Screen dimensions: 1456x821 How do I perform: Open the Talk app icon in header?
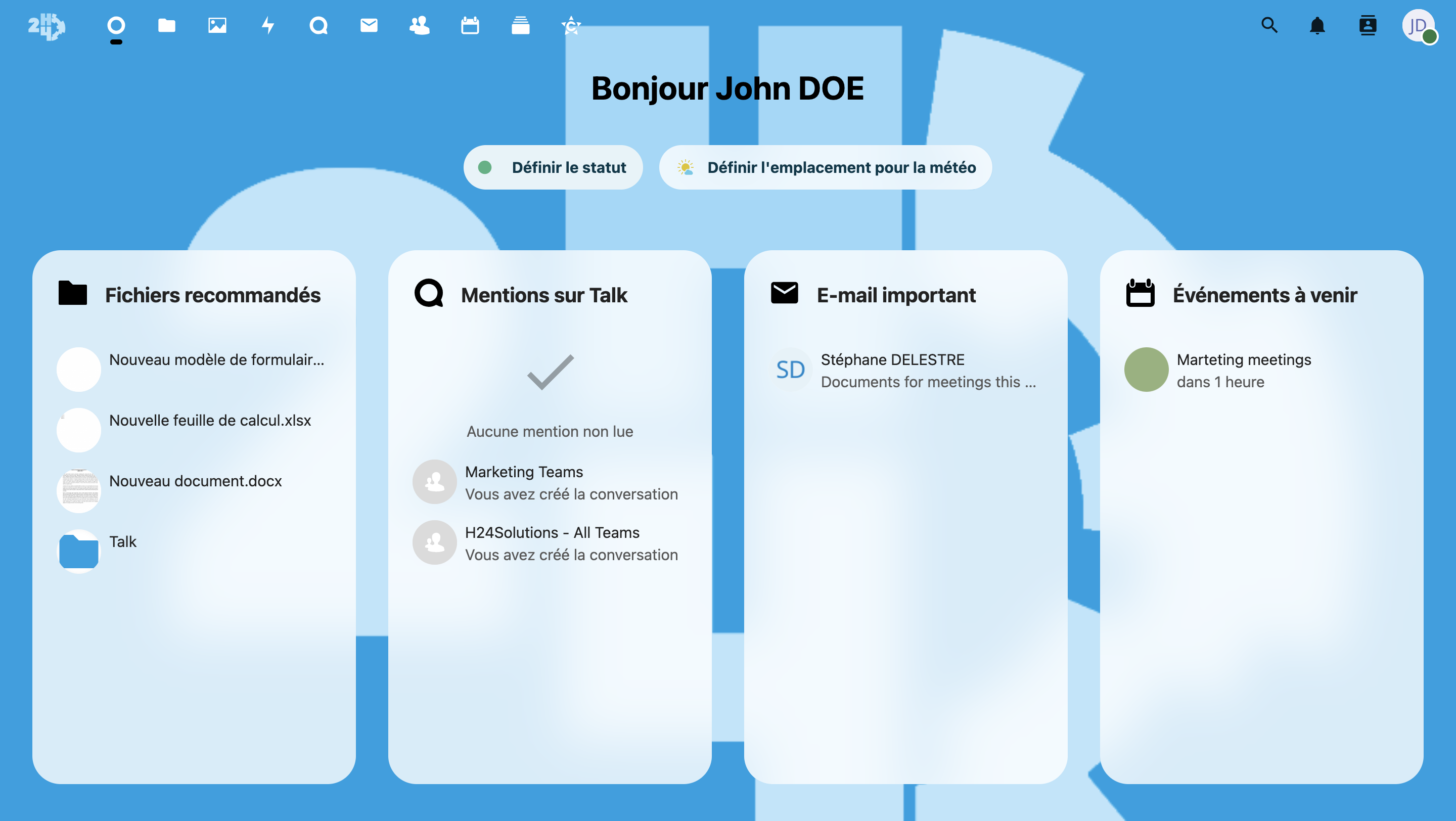point(318,25)
